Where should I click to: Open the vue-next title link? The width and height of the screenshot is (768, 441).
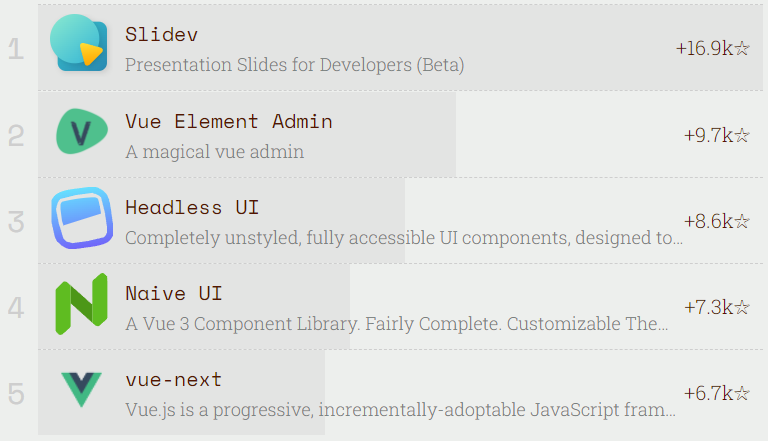point(174,380)
